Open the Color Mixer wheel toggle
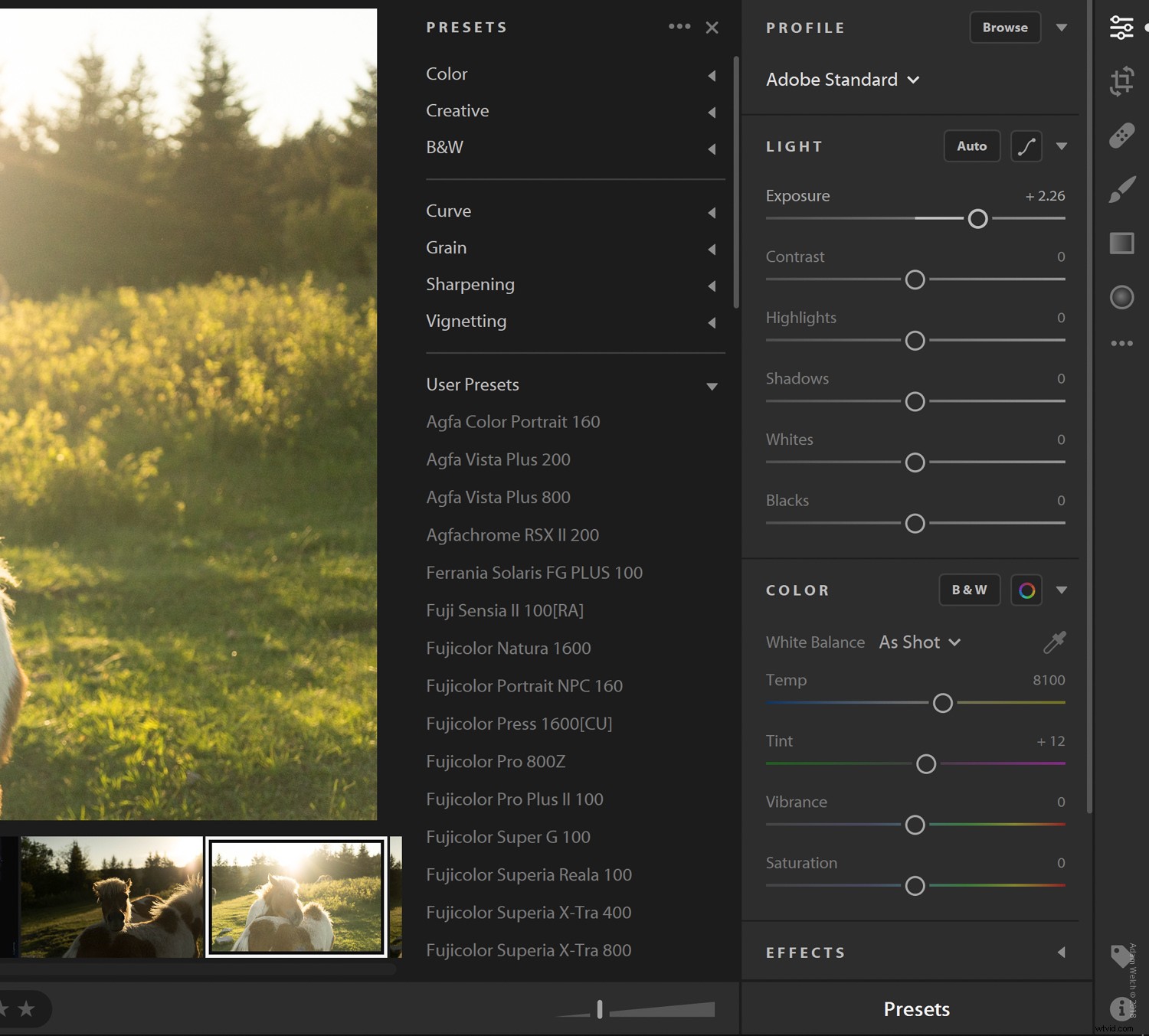1149x1036 pixels. tap(1026, 590)
